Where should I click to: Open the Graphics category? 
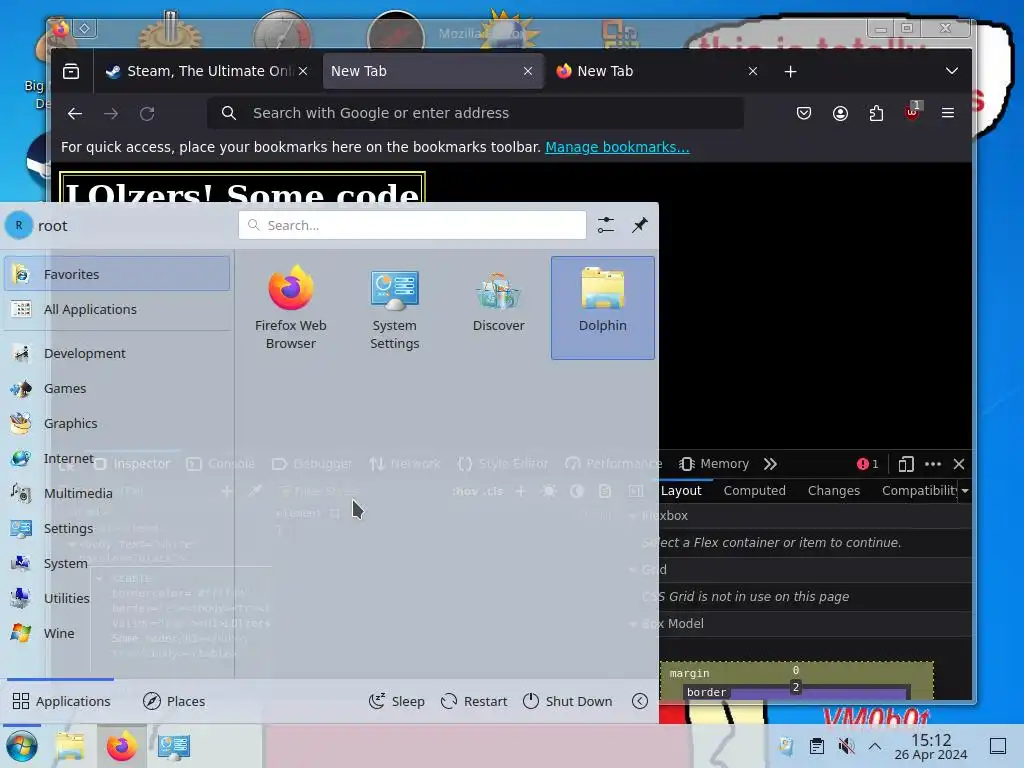coord(117,423)
